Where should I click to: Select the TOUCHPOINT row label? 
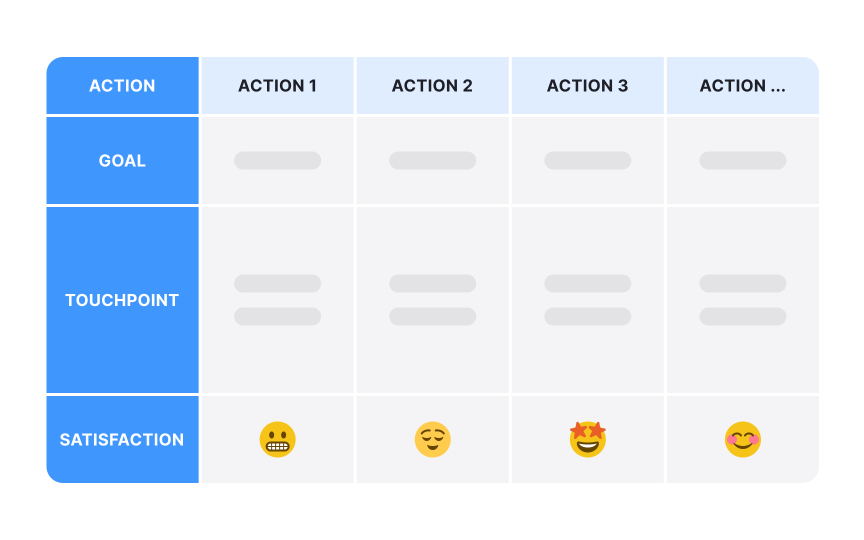[122, 300]
